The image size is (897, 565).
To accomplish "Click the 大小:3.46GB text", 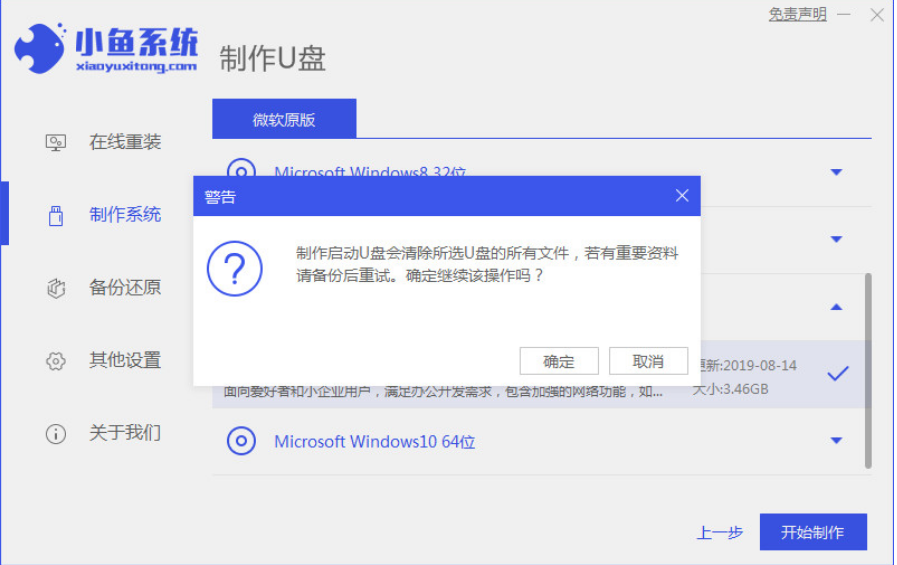I will (x=731, y=389).
